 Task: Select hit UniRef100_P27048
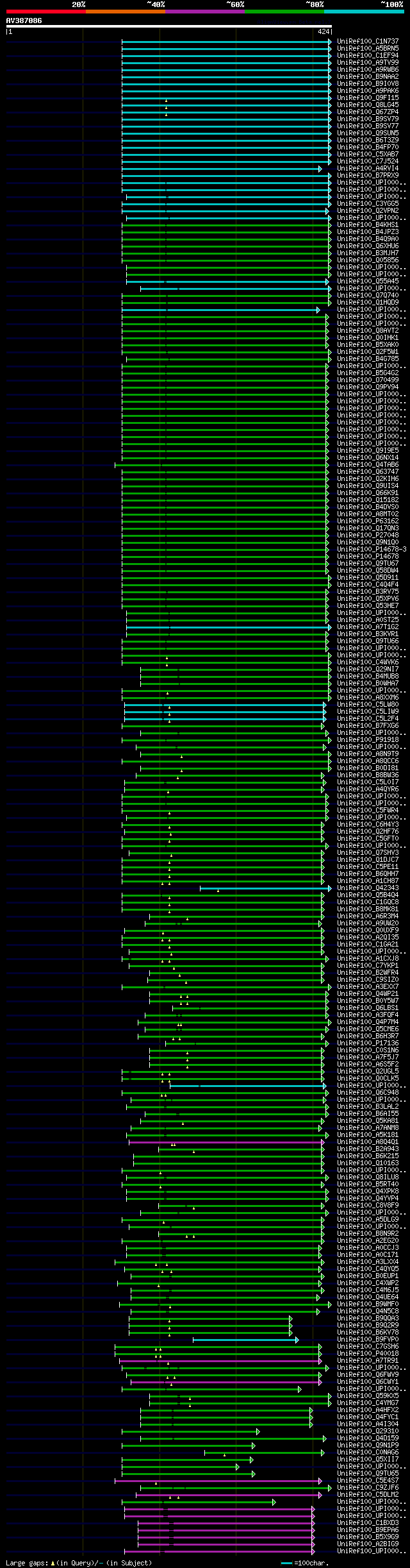click(368, 535)
